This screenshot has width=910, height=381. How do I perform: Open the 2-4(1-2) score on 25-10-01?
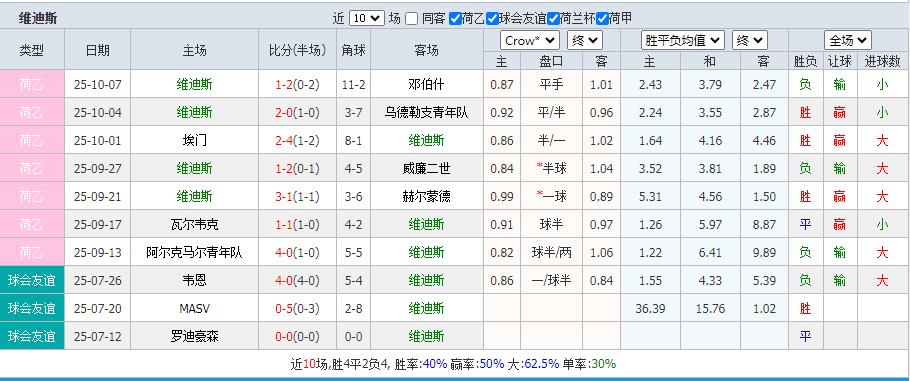click(297, 141)
